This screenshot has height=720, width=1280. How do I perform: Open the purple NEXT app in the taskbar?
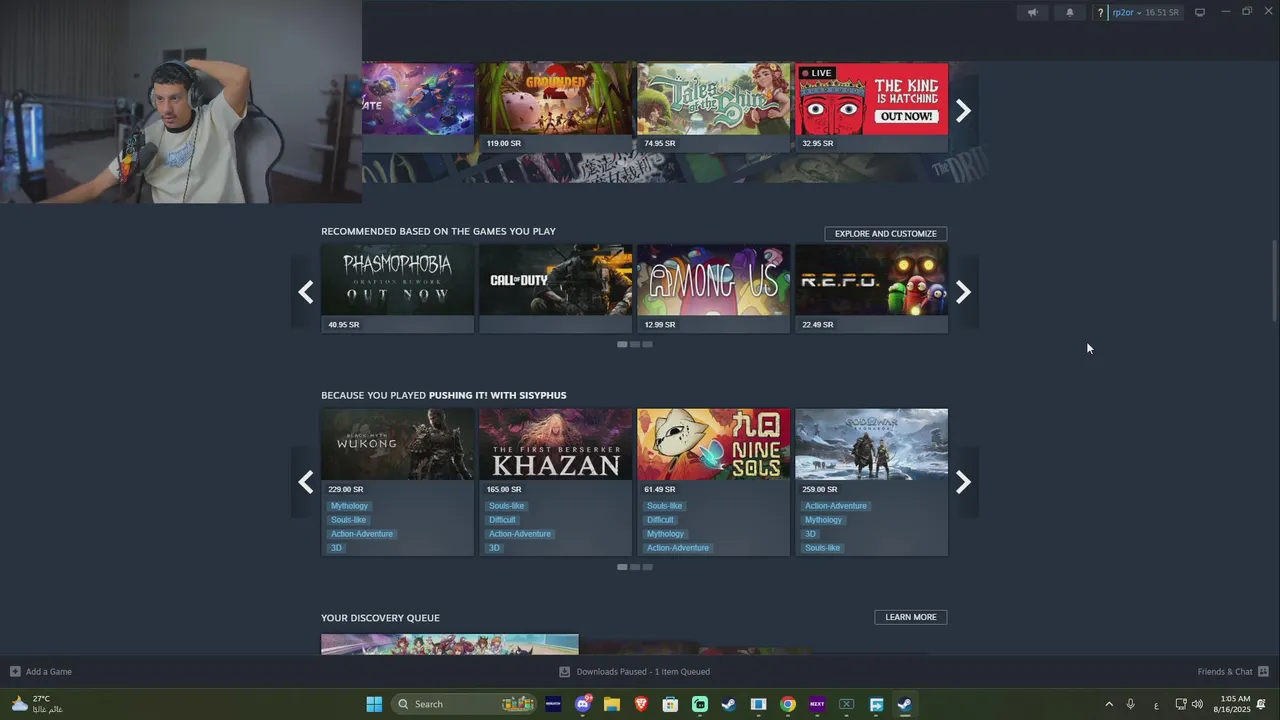[x=817, y=704]
